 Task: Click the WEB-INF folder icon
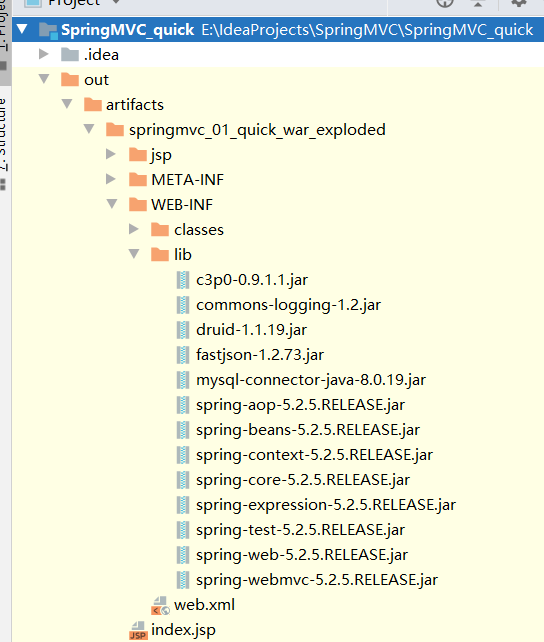click(x=138, y=204)
